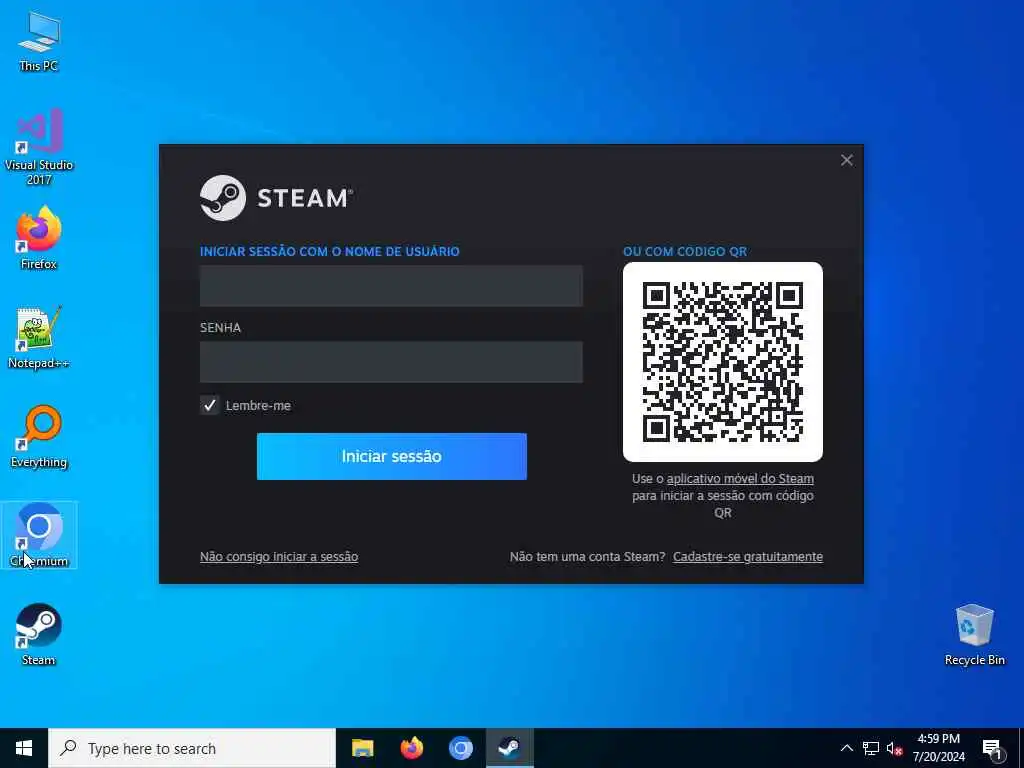Open File Explorer from taskbar
Image resolution: width=1024 pixels, height=768 pixels.
pos(362,748)
